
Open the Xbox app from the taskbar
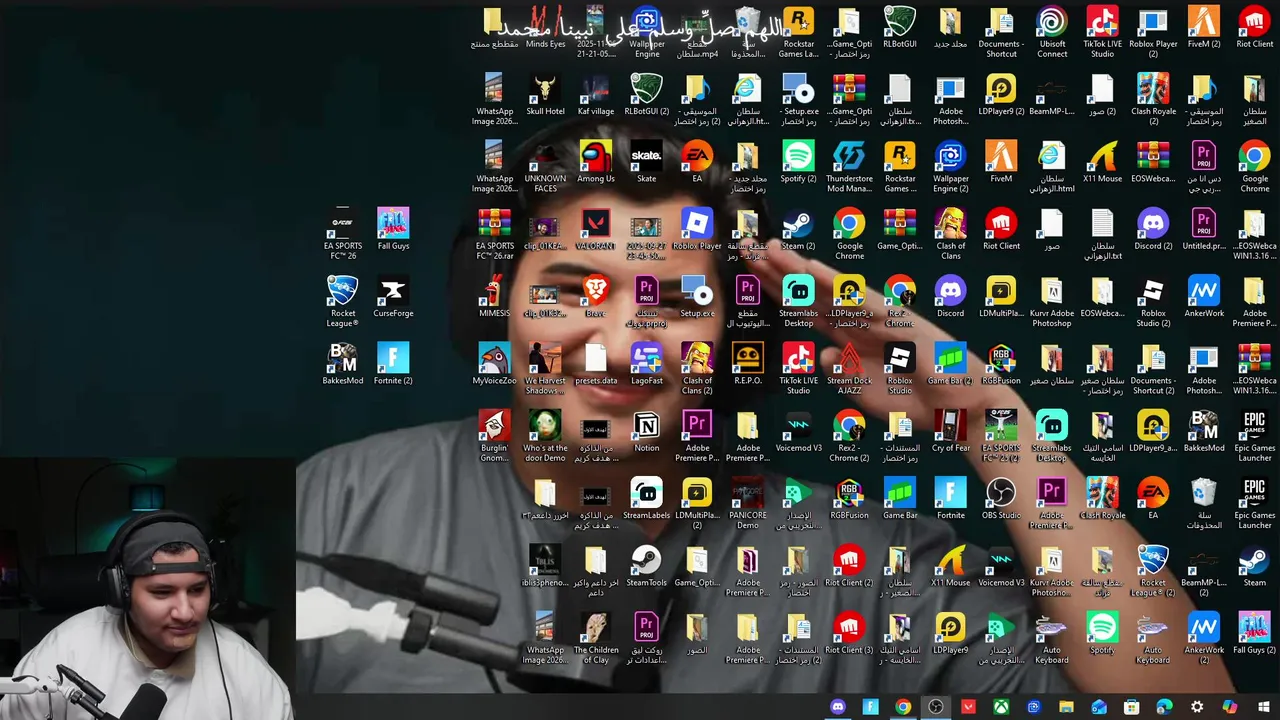click(x=1001, y=707)
